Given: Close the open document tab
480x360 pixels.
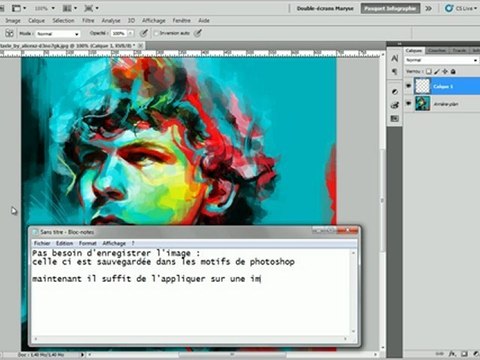Looking at the screenshot, I should tap(140, 45).
